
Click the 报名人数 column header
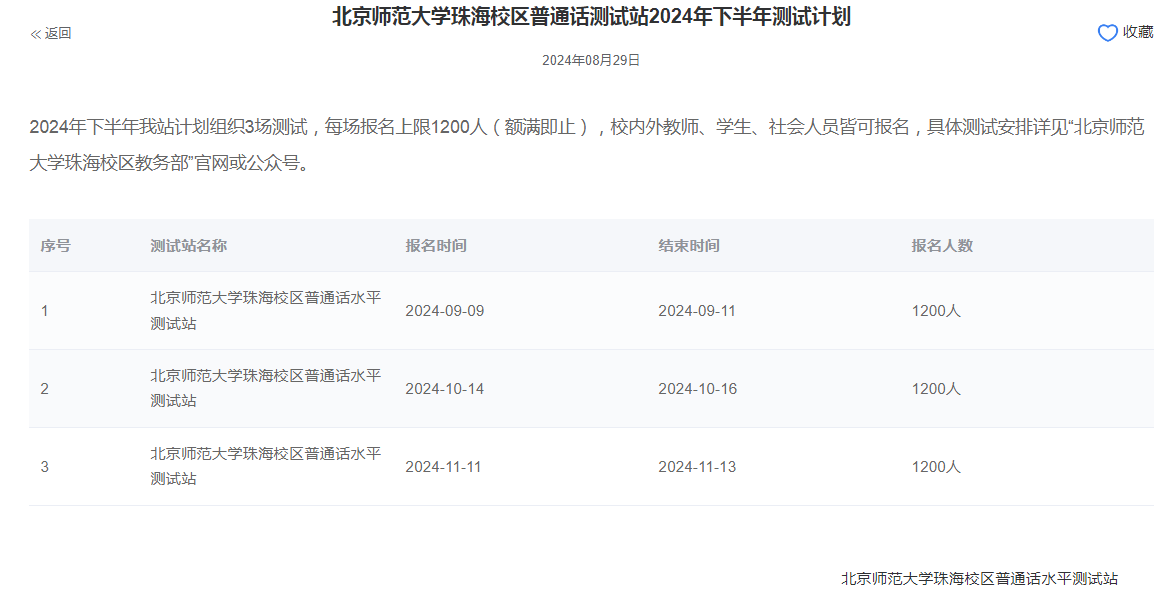942,246
